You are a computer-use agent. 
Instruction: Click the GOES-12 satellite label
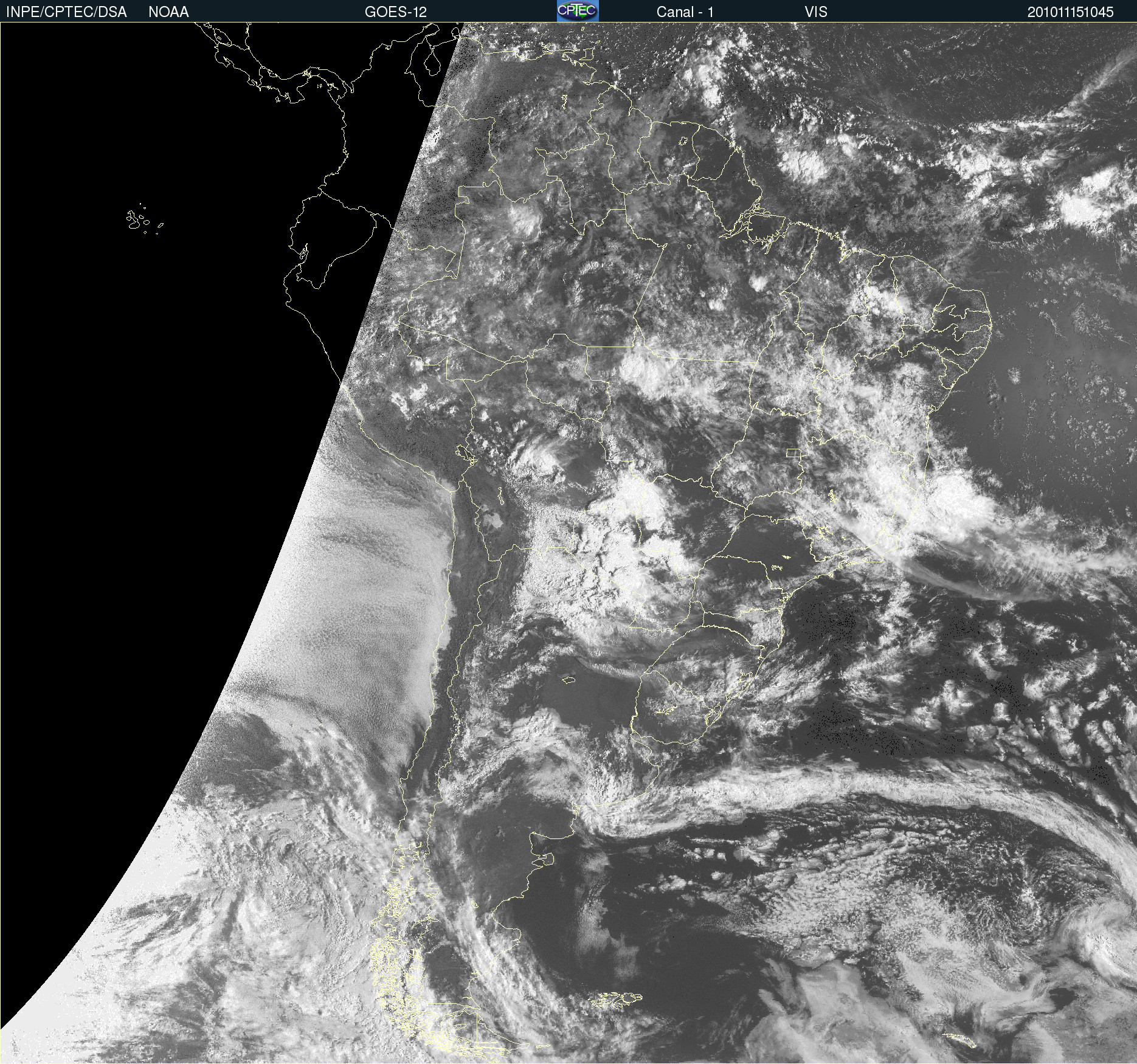coord(396,12)
